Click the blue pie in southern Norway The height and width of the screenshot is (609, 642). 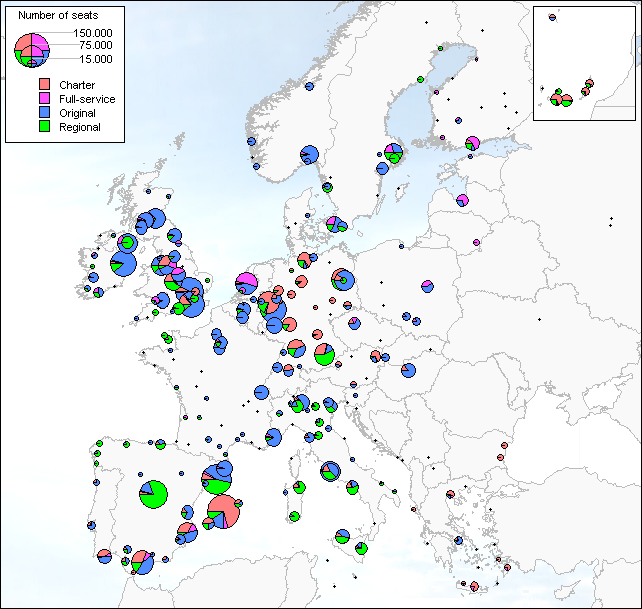(309, 155)
